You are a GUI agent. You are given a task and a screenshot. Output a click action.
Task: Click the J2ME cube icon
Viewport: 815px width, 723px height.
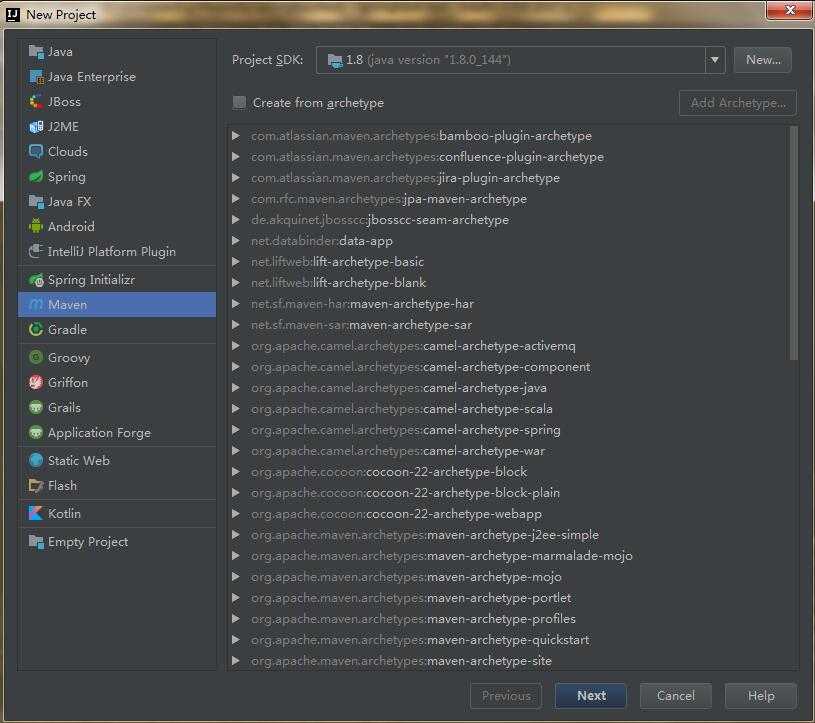[x=36, y=127]
